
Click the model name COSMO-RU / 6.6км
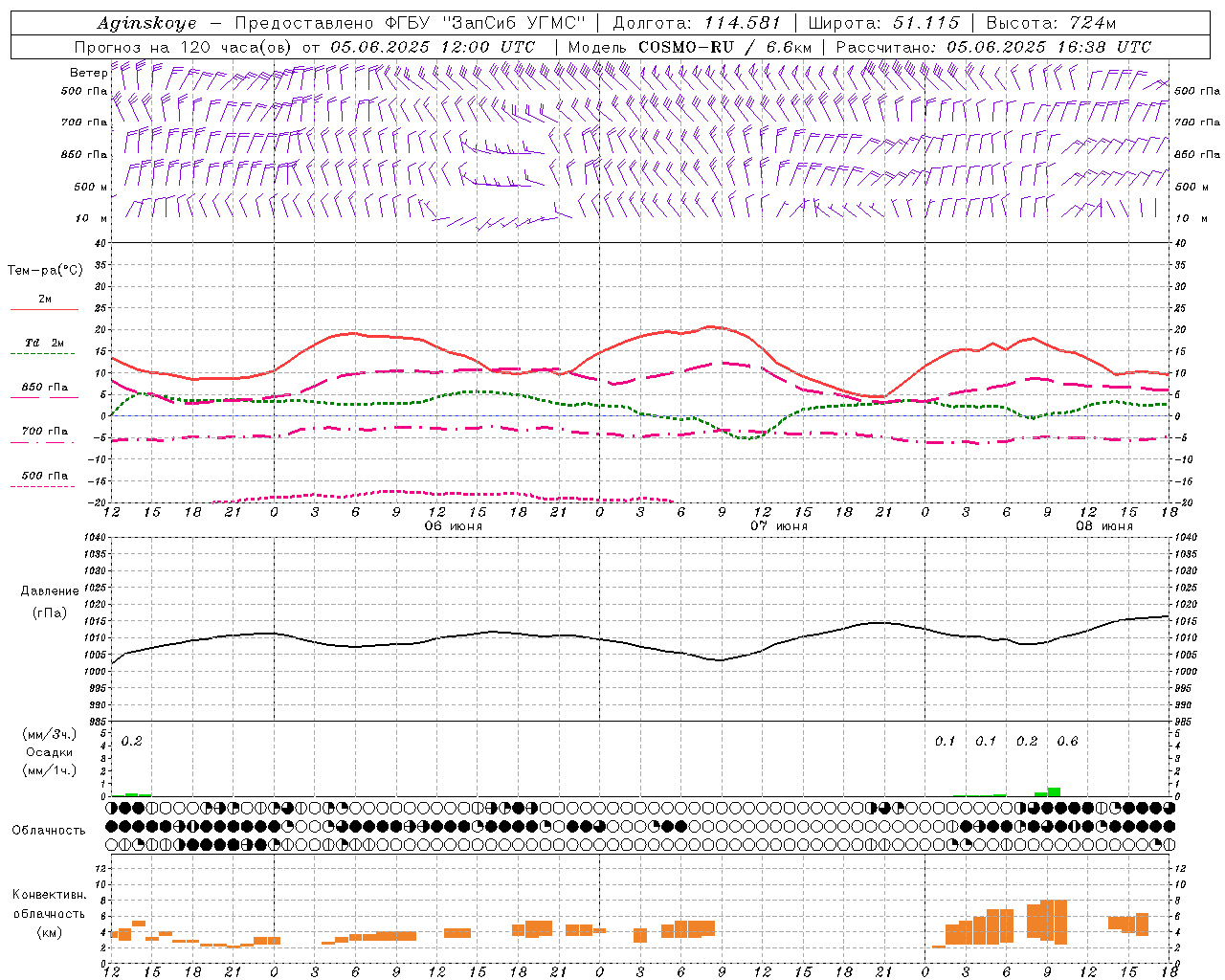click(x=725, y=47)
